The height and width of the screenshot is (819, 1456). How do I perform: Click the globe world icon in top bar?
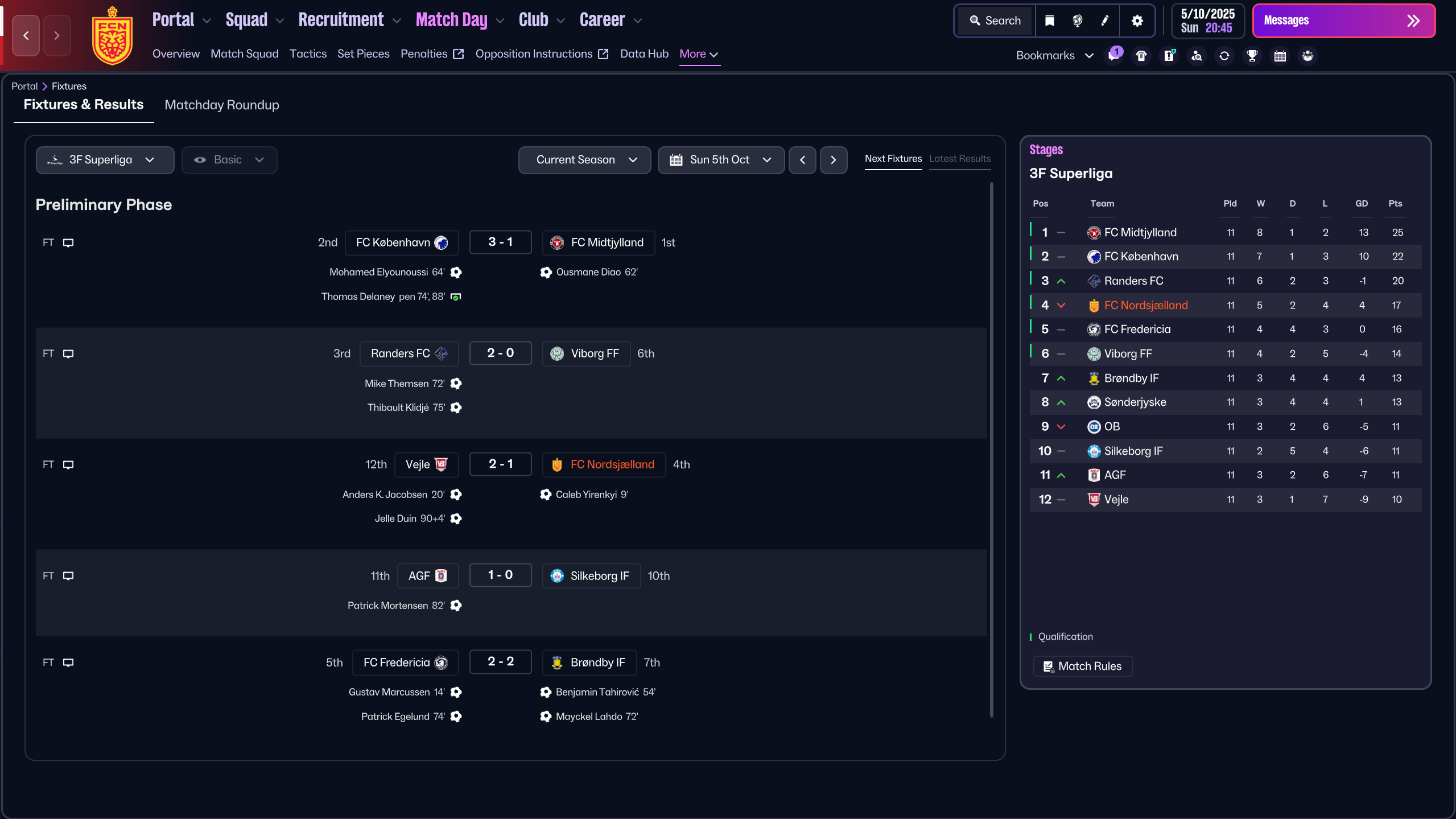[x=1077, y=21]
